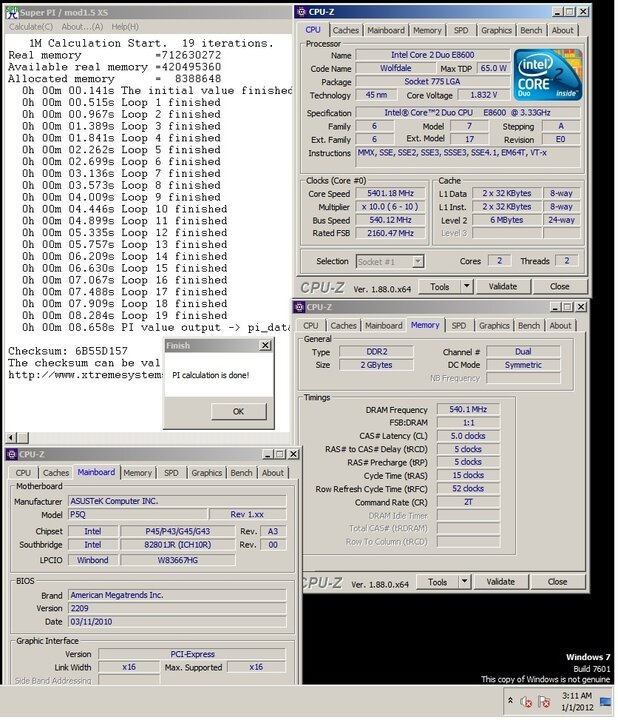The height and width of the screenshot is (720, 618).
Task: Click the Core Speed 5401.18 MHz field
Action: pyautogui.click(x=390, y=193)
